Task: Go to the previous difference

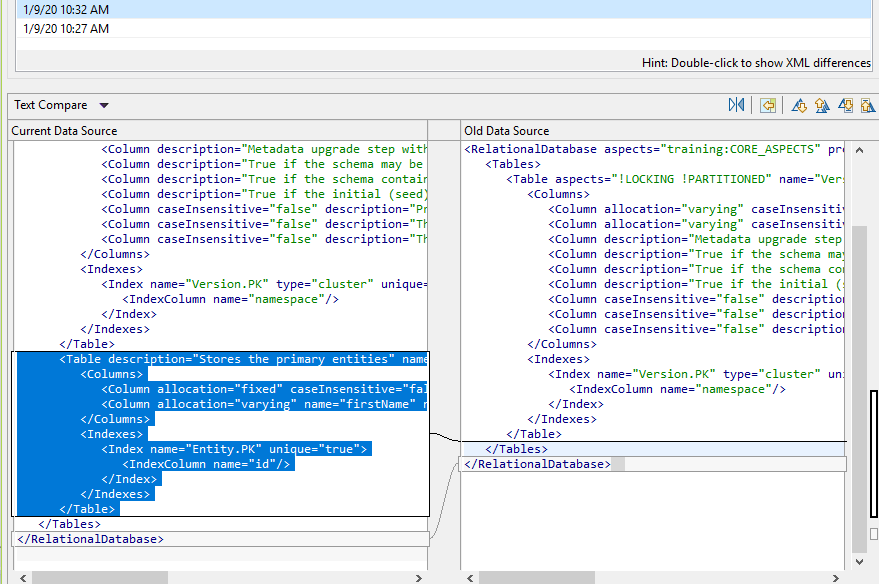Action: tap(822, 105)
